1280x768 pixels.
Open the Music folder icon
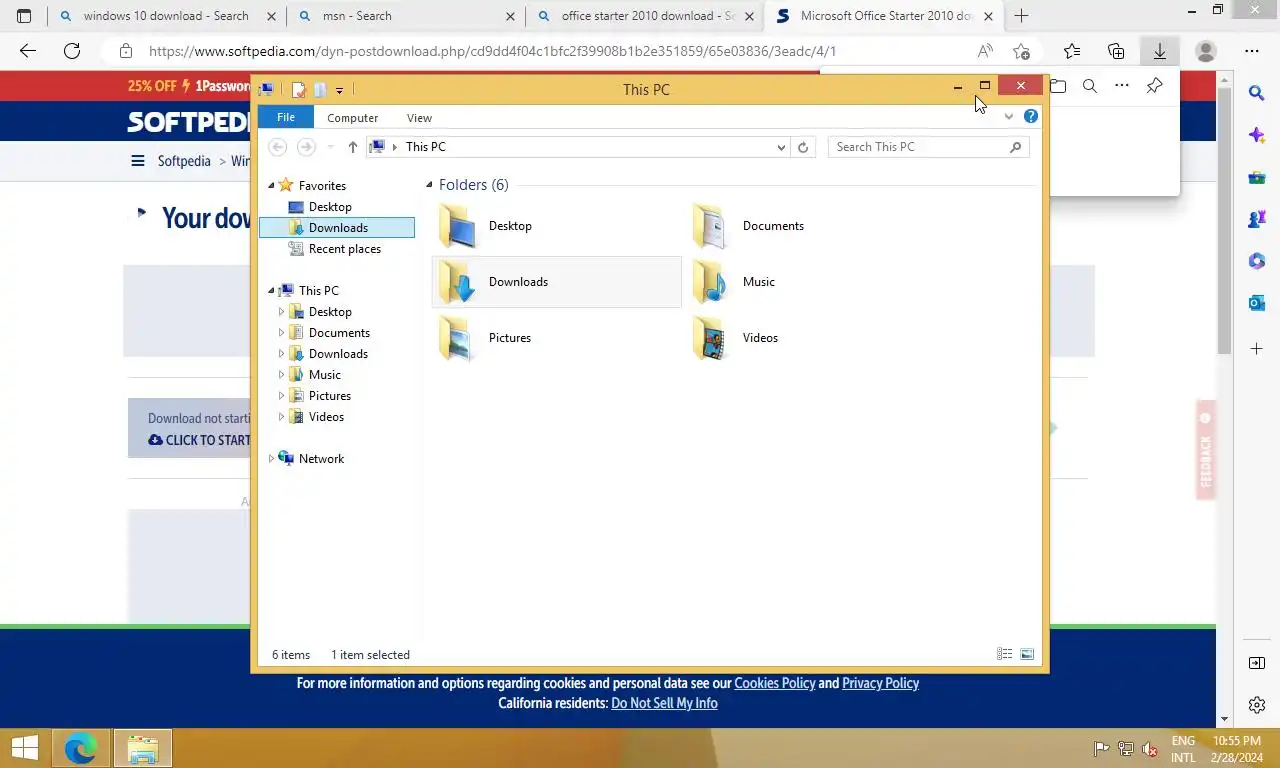point(711,282)
